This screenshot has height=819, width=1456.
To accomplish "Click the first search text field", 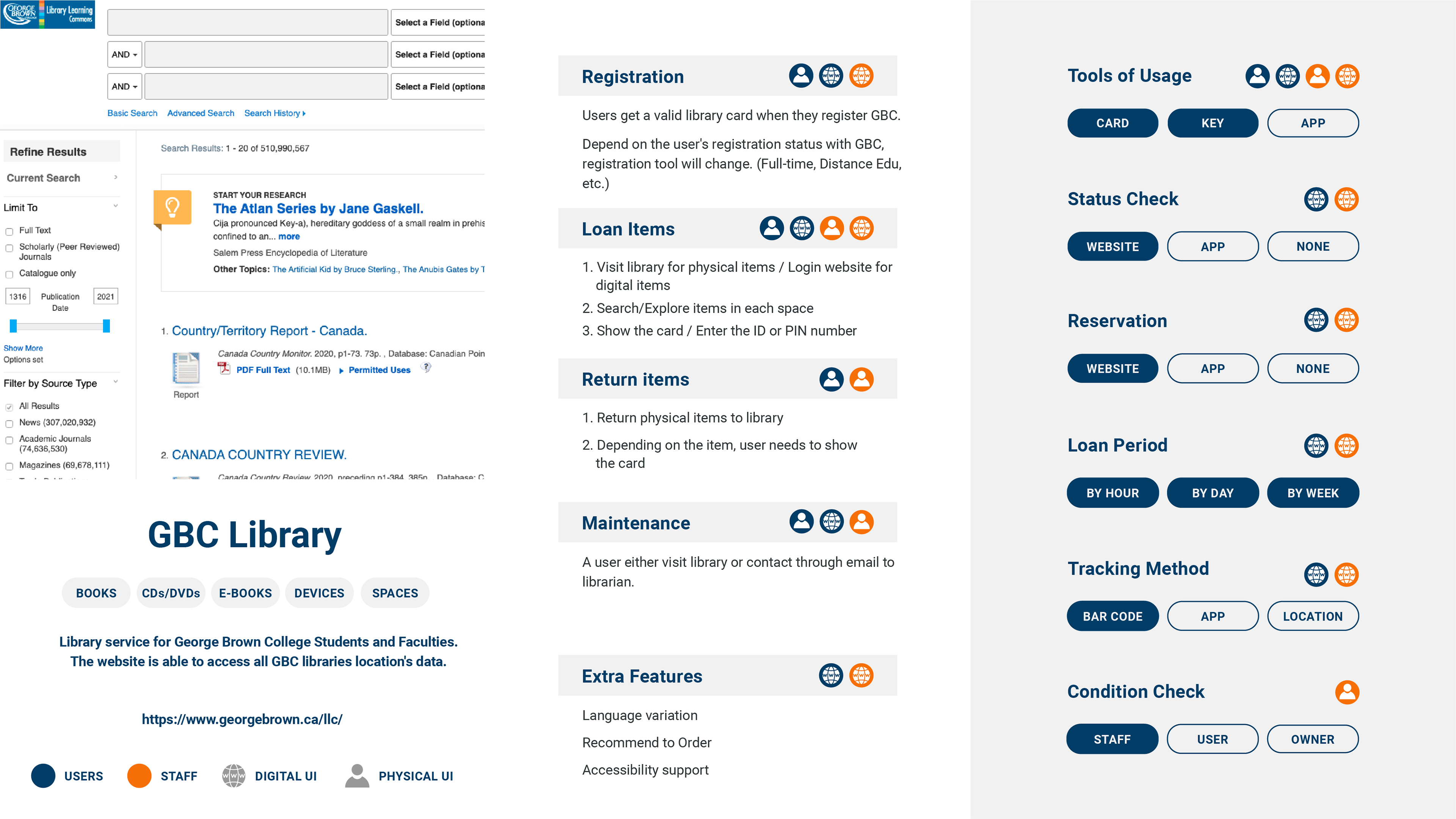I will (x=248, y=22).
